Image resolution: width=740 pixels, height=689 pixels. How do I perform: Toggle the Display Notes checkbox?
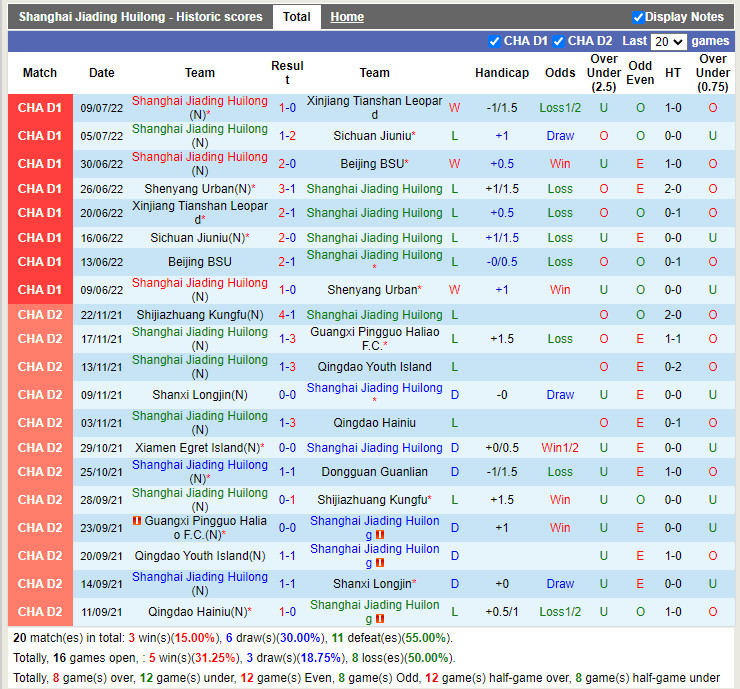pos(638,17)
